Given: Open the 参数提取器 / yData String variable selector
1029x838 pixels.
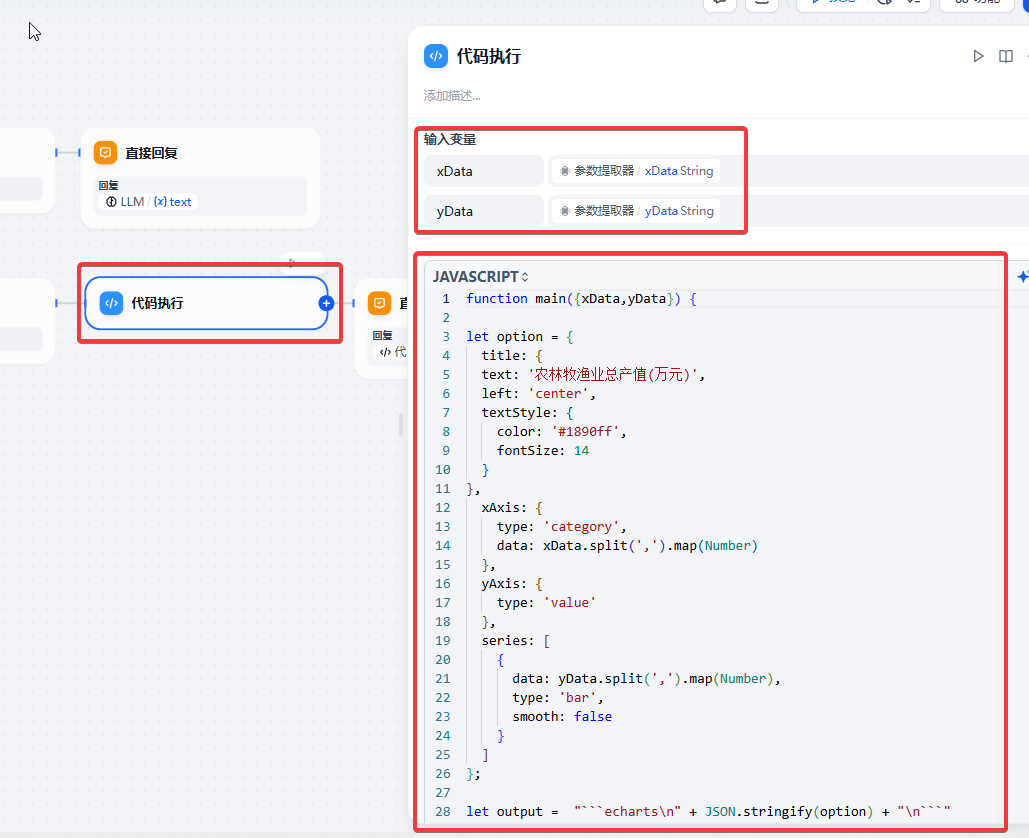Looking at the screenshot, I should tap(636, 211).
